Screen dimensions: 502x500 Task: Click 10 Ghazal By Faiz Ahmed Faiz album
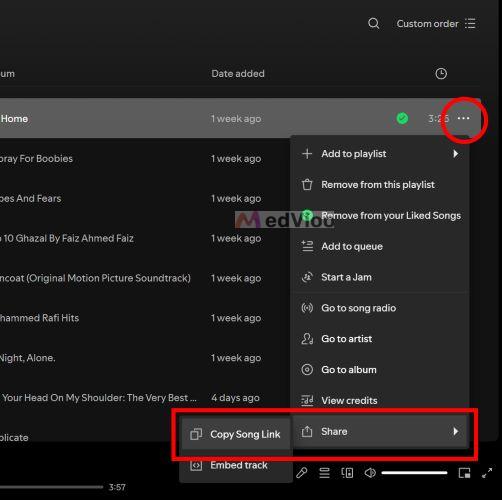click(x=67, y=238)
